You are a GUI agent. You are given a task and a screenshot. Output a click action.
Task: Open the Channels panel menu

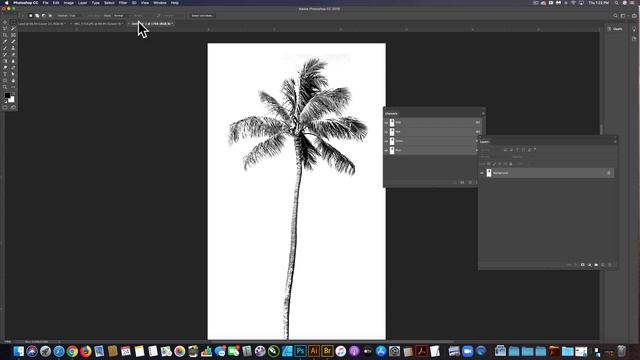point(483,113)
